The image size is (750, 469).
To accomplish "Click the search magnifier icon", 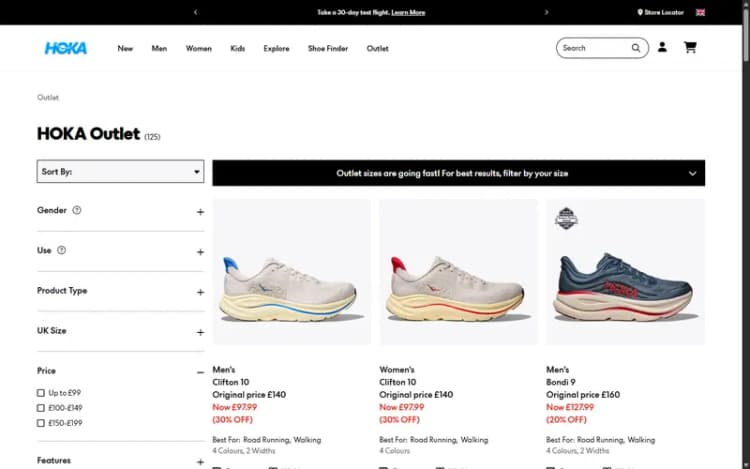I will (636, 48).
